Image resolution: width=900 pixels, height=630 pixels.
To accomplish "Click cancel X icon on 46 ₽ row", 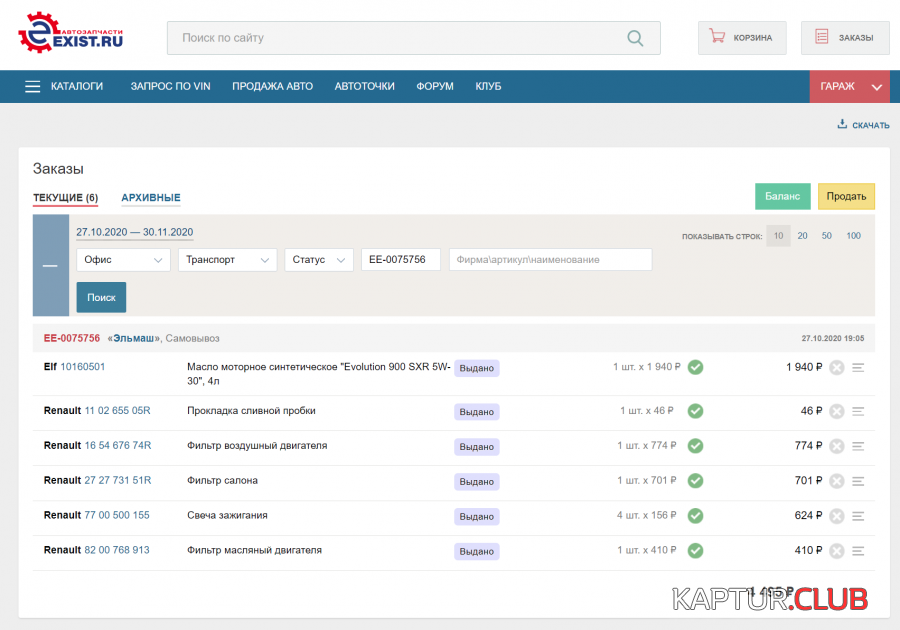I will click(837, 411).
